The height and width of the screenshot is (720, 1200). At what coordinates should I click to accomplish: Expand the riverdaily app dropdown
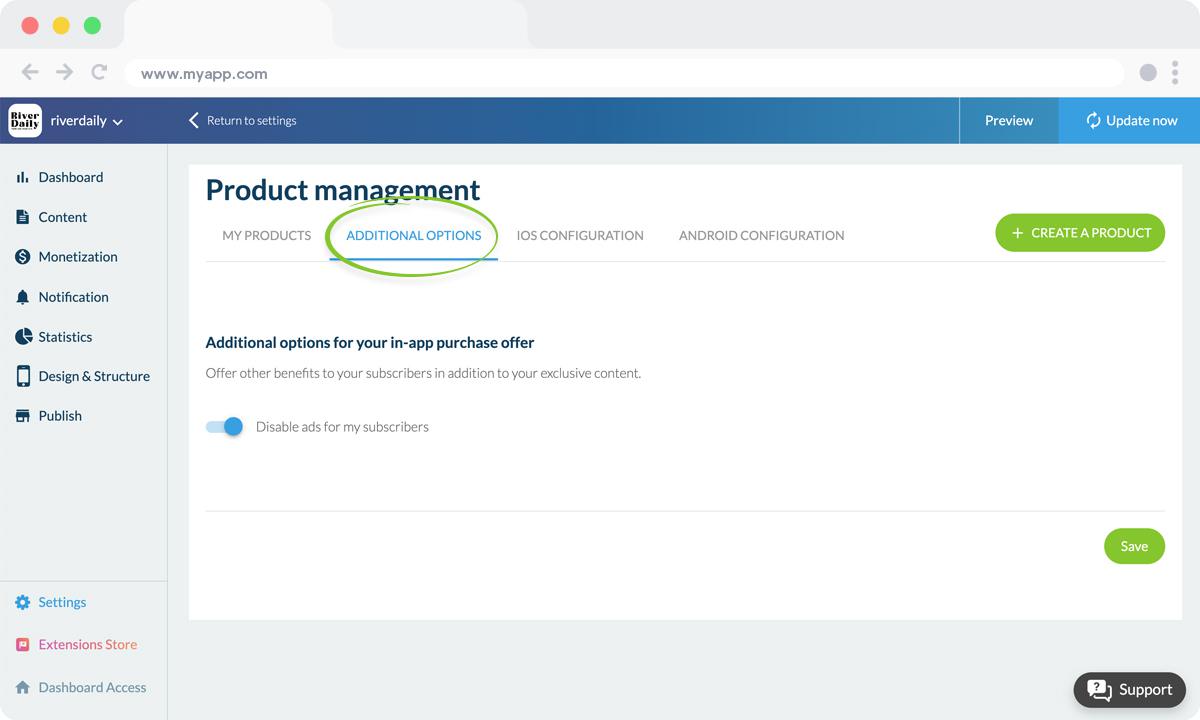click(x=87, y=121)
